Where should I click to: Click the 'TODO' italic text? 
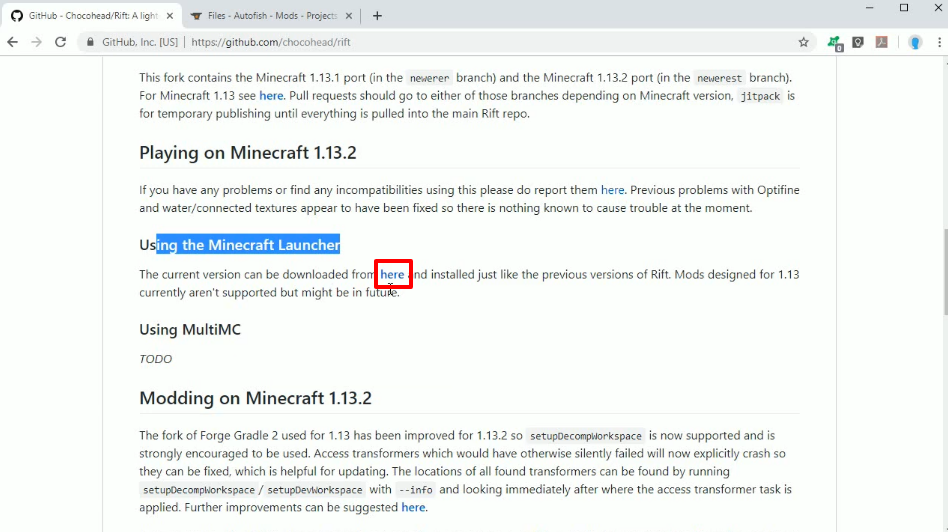[155, 359]
